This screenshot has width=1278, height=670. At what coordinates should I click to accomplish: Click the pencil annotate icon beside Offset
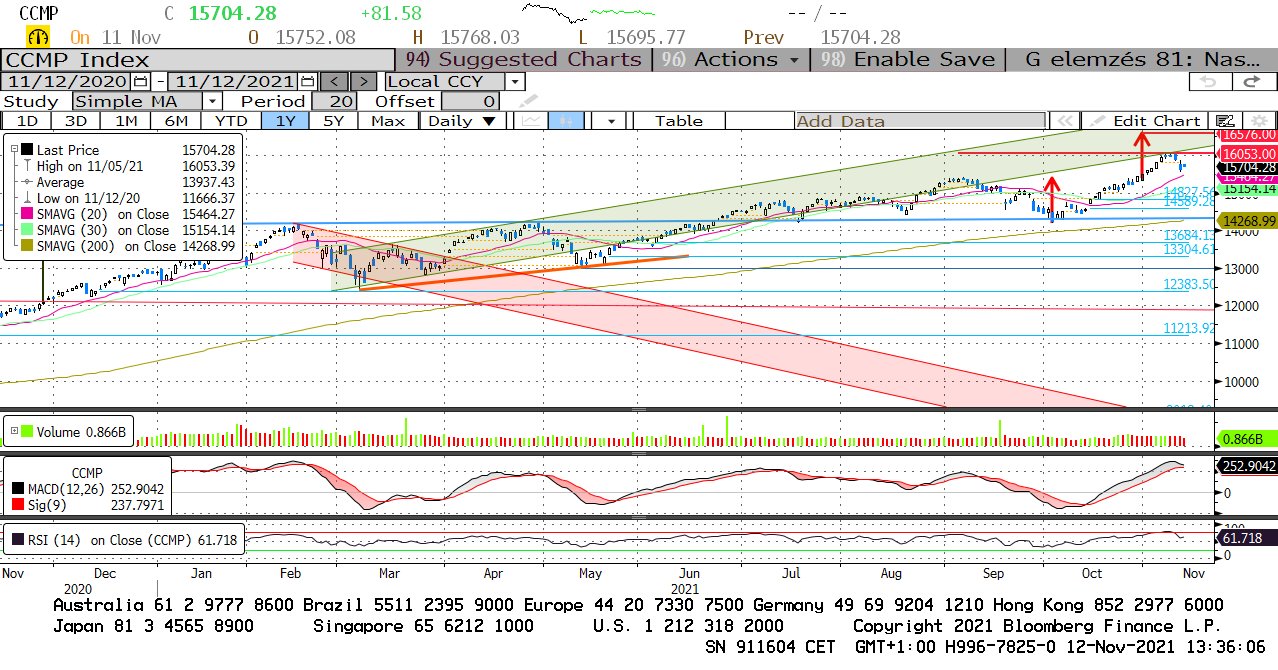click(x=527, y=101)
